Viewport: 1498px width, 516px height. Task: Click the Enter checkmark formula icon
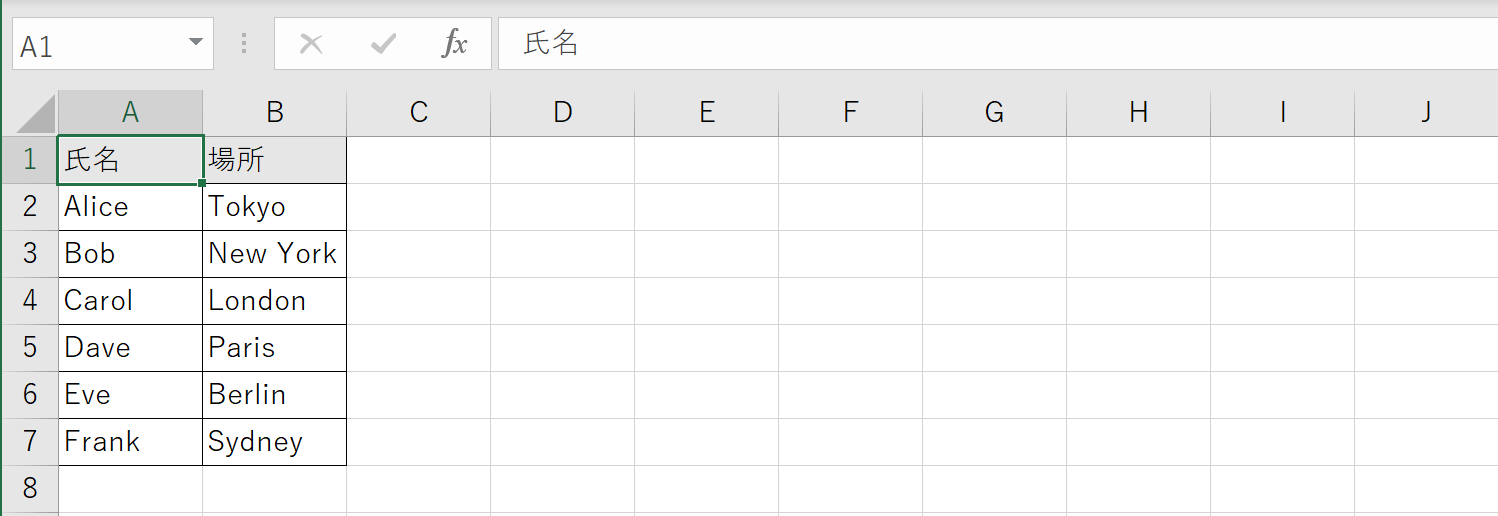pyautogui.click(x=383, y=44)
